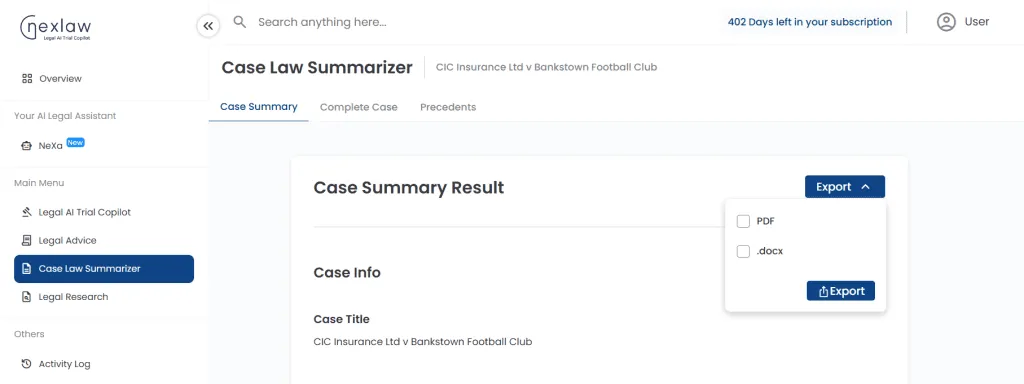This screenshot has width=1024, height=384.
Task: Click the Overview grid icon
Action: tap(27, 78)
